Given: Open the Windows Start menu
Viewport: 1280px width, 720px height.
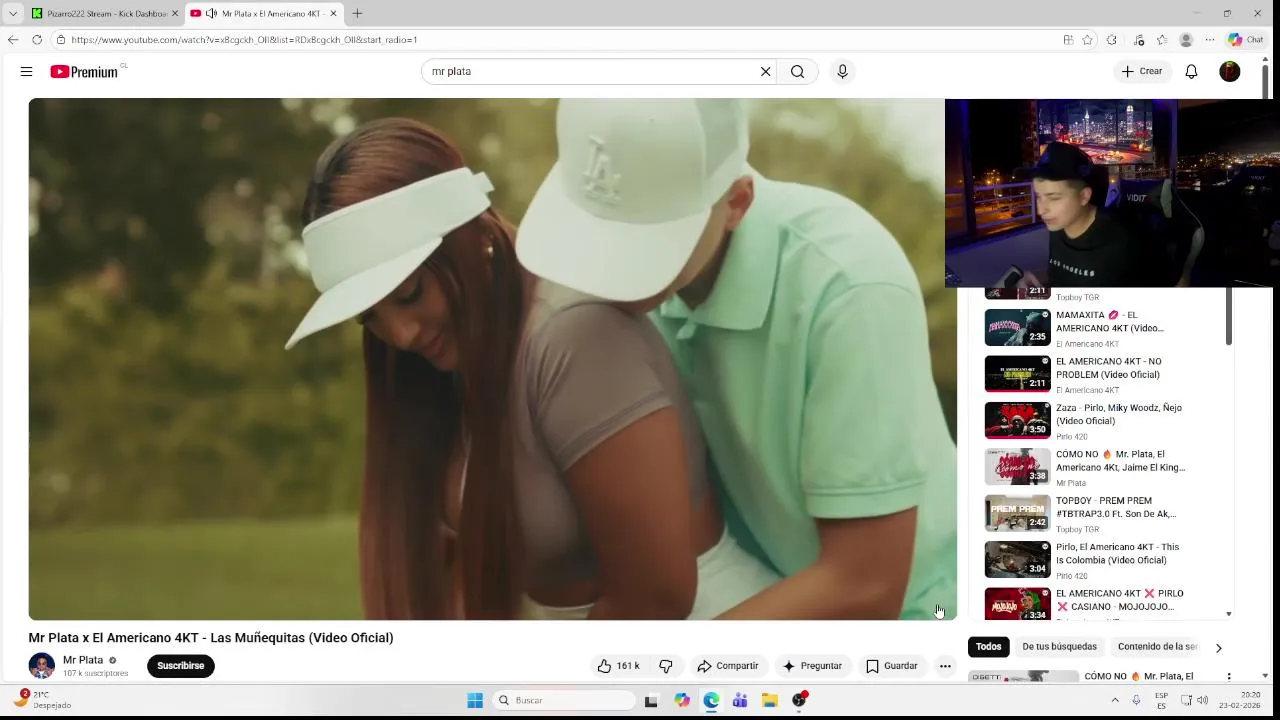Looking at the screenshot, I should pyautogui.click(x=475, y=700).
